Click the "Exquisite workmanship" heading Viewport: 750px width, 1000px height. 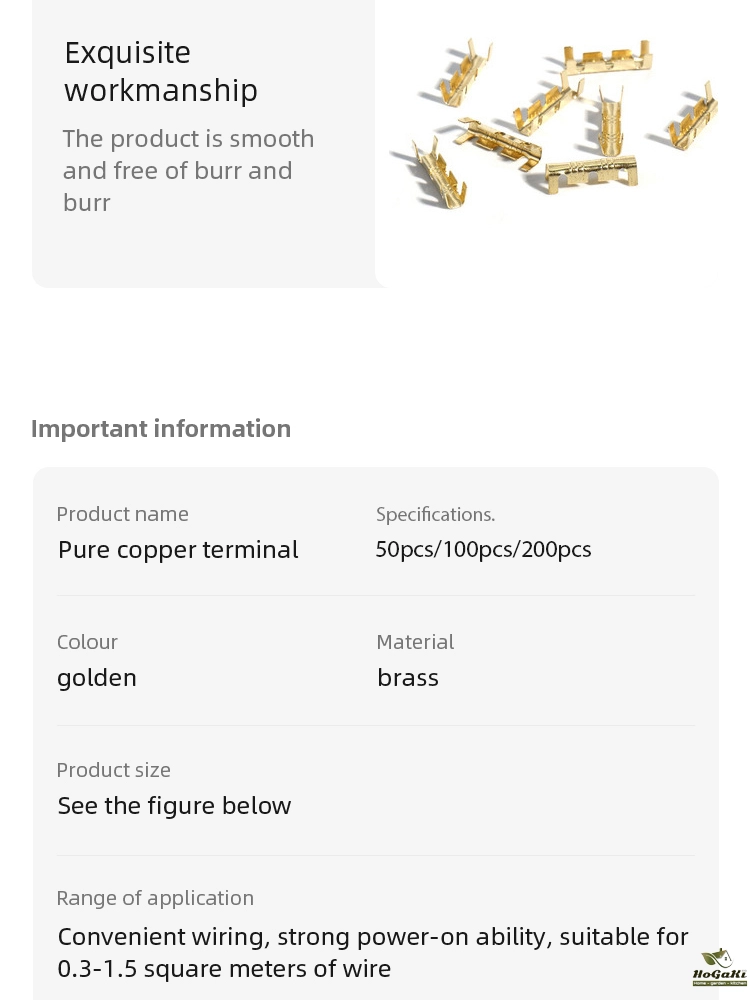pyautogui.click(x=160, y=71)
